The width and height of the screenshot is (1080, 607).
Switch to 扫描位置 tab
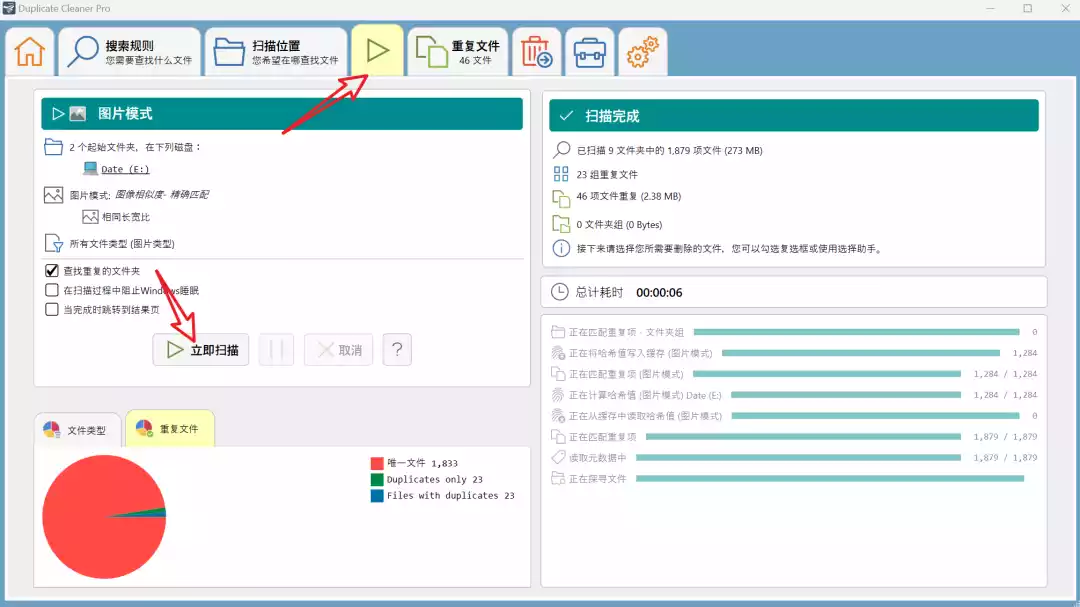pos(276,52)
